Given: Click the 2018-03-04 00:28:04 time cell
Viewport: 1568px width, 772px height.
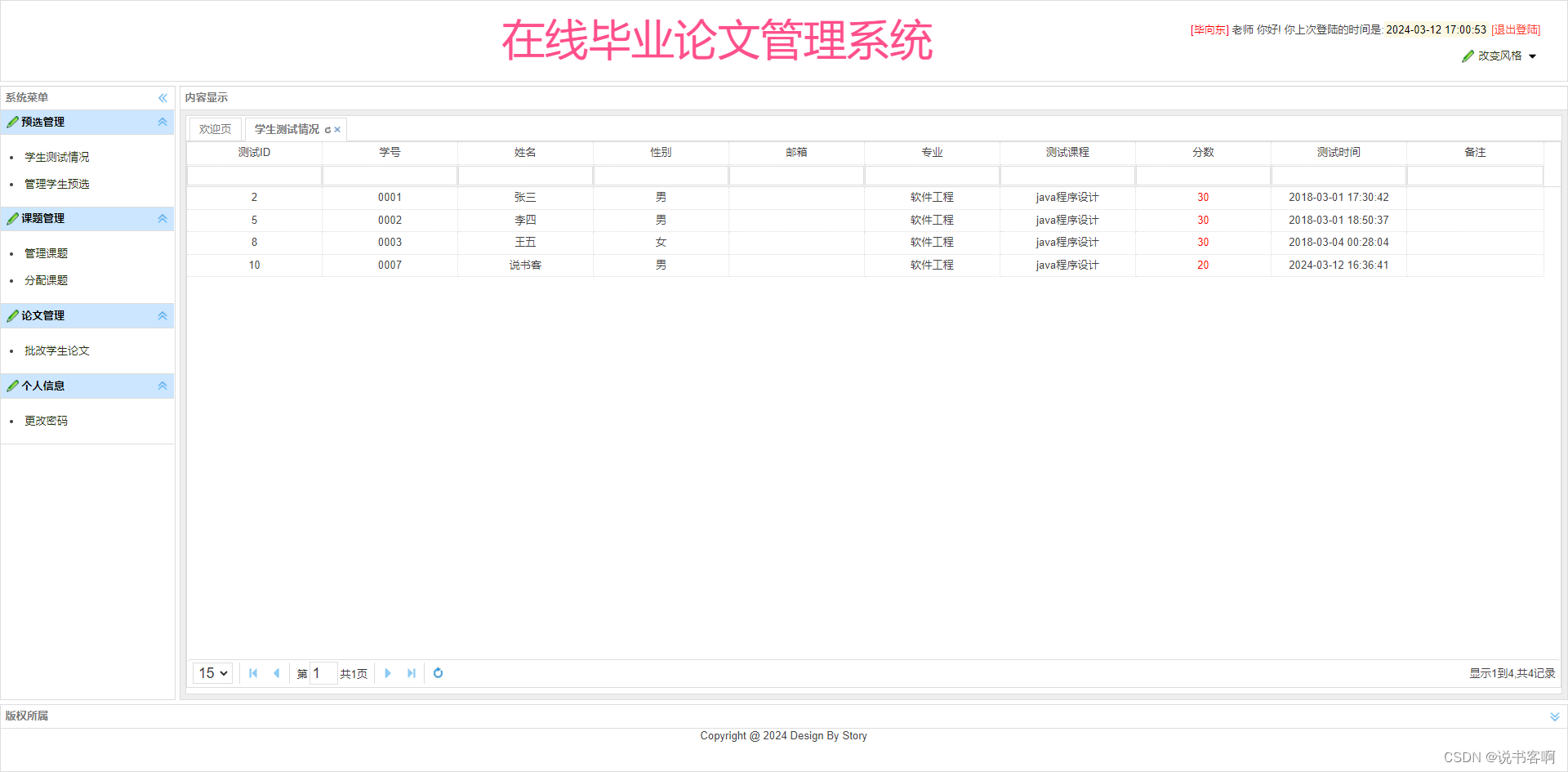Looking at the screenshot, I should point(1339,243).
